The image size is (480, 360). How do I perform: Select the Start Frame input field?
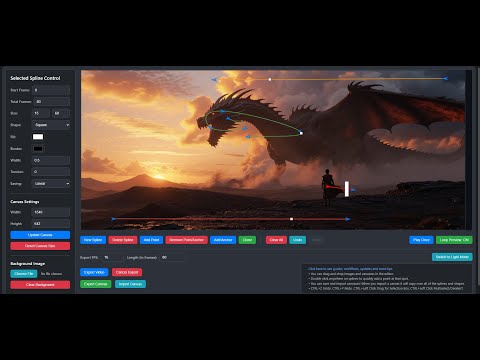(51, 90)
